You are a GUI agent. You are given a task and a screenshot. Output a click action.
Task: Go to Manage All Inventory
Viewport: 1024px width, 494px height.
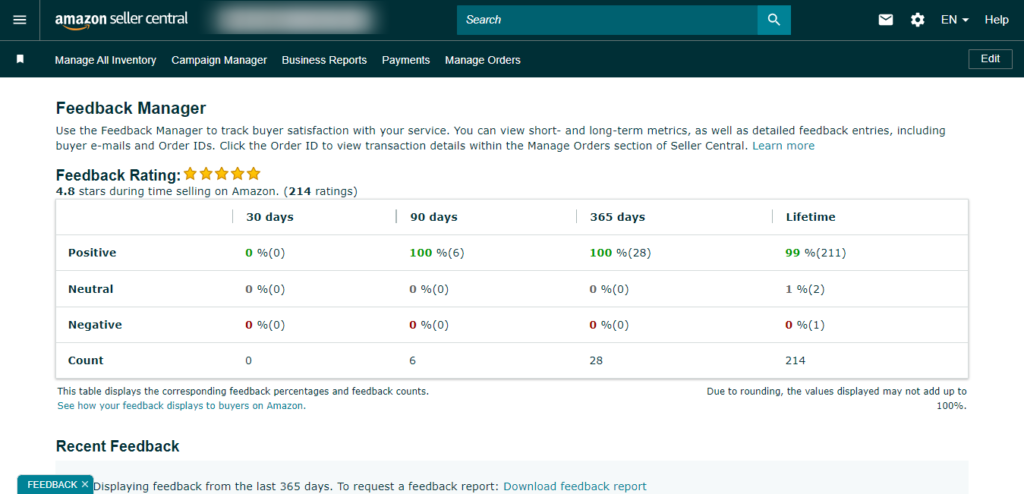click(105, 60)
